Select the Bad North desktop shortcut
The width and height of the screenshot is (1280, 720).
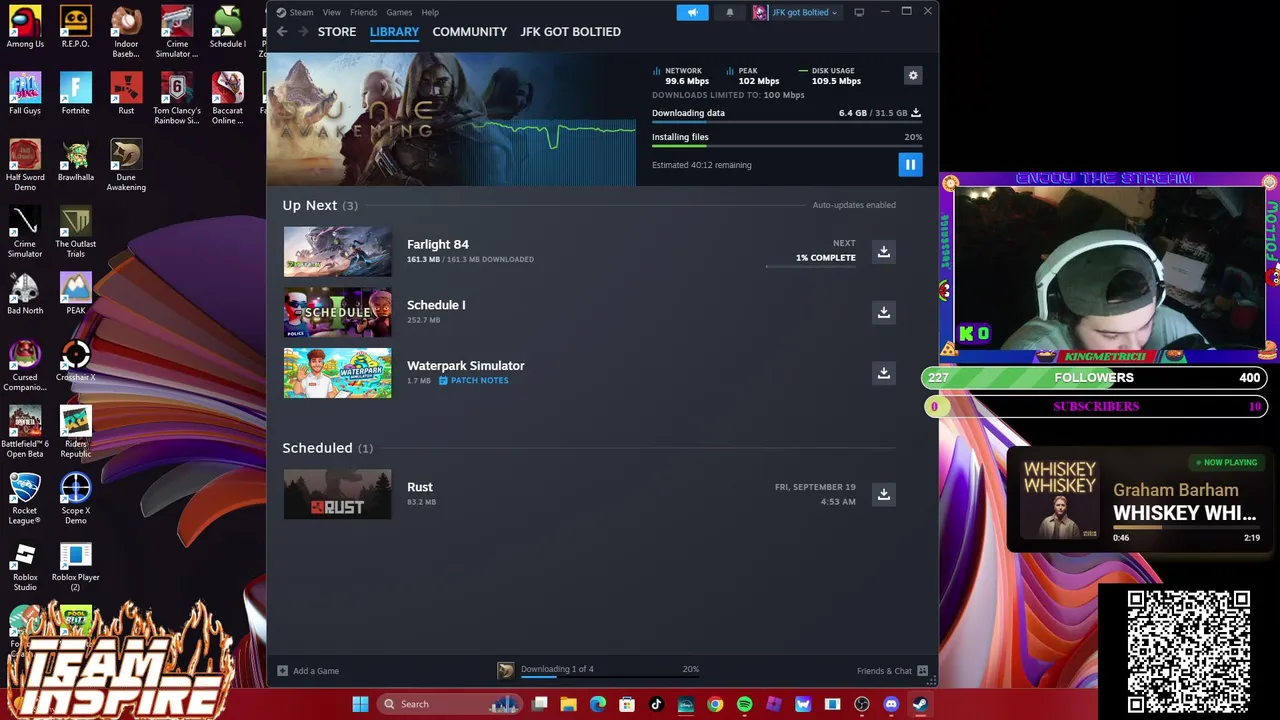[x=25, y=294]
